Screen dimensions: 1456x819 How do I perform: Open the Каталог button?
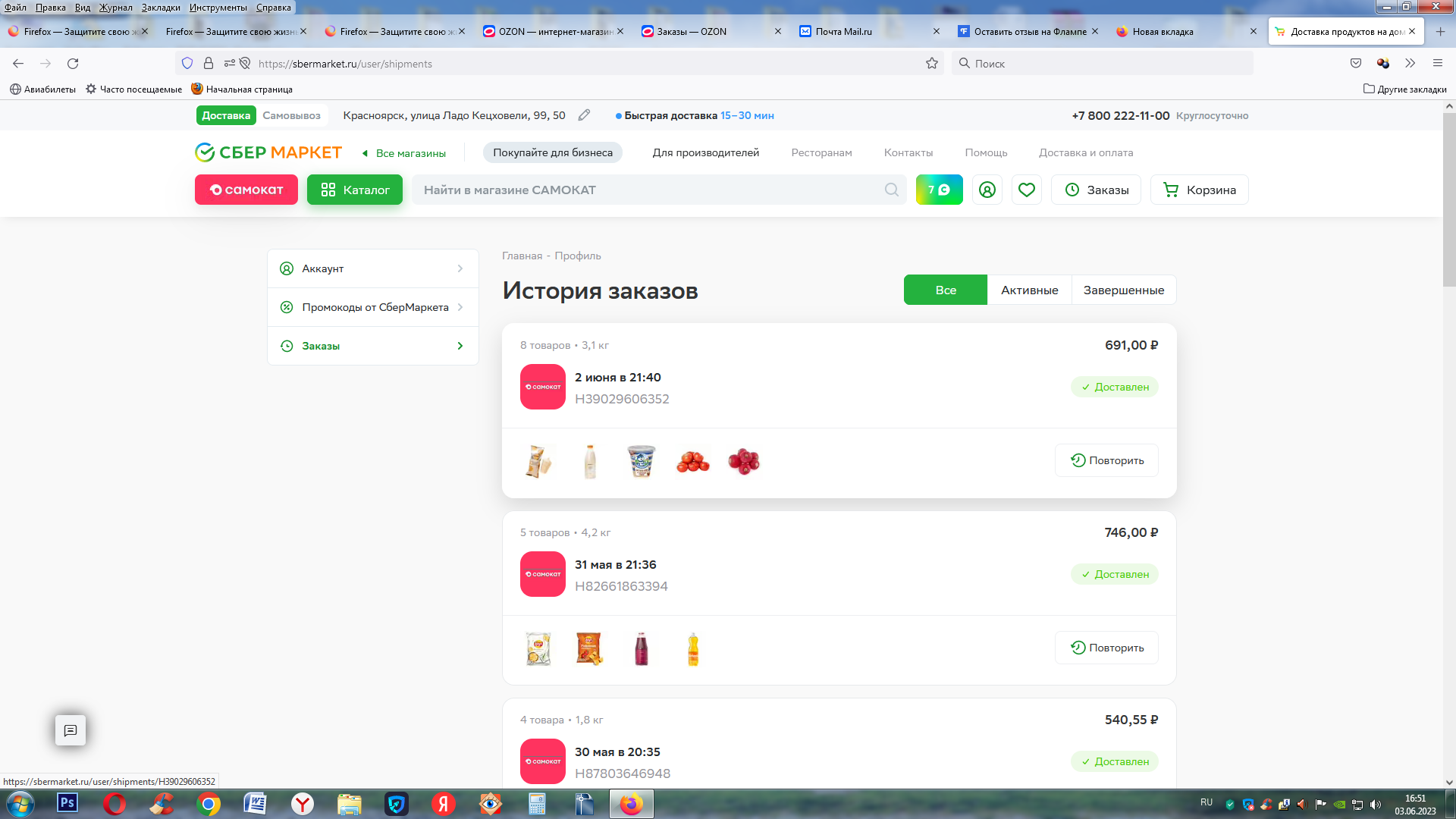[x=354, y=190]
